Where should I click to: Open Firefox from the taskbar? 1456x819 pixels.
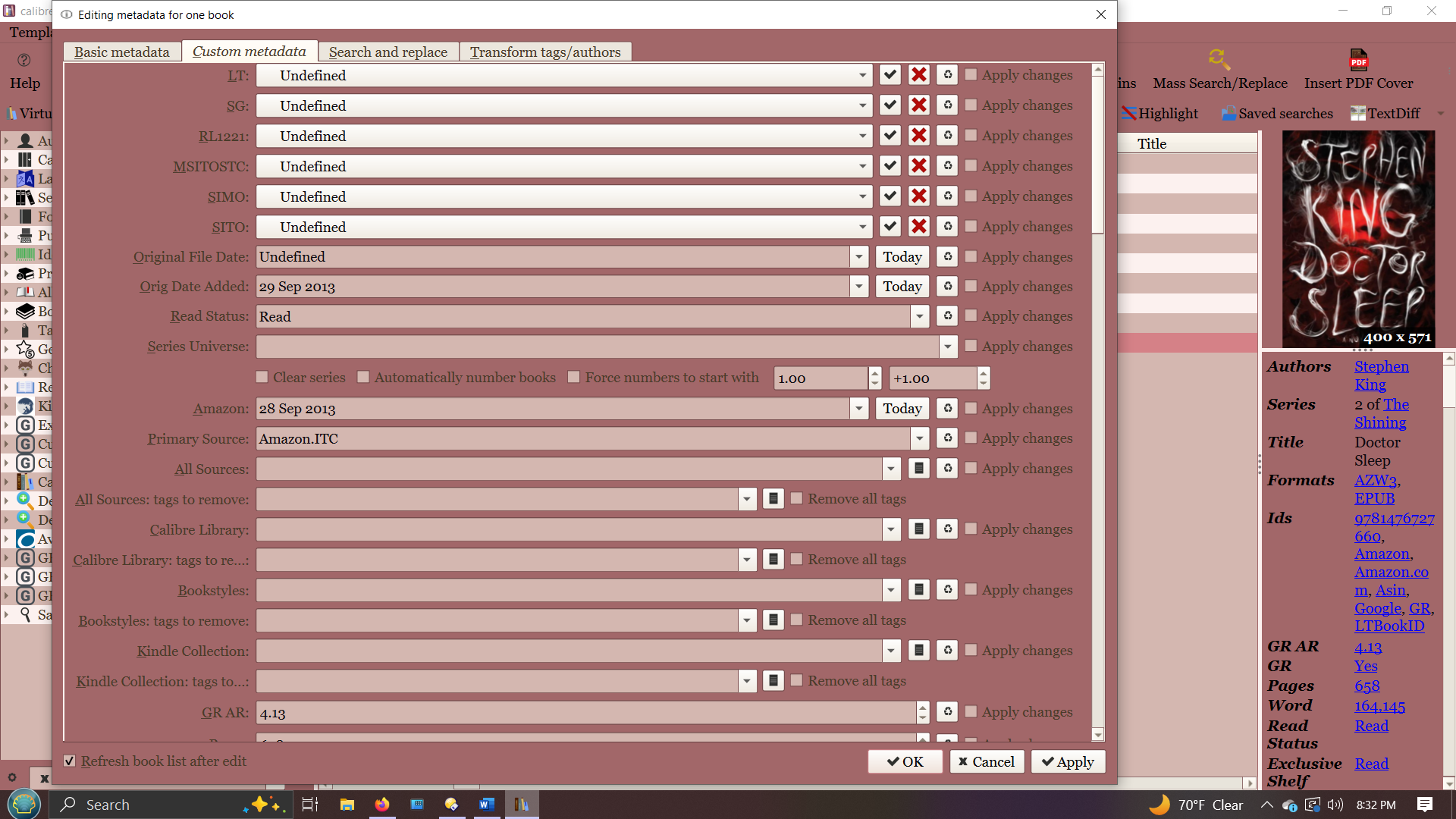(x=382, y=805)
